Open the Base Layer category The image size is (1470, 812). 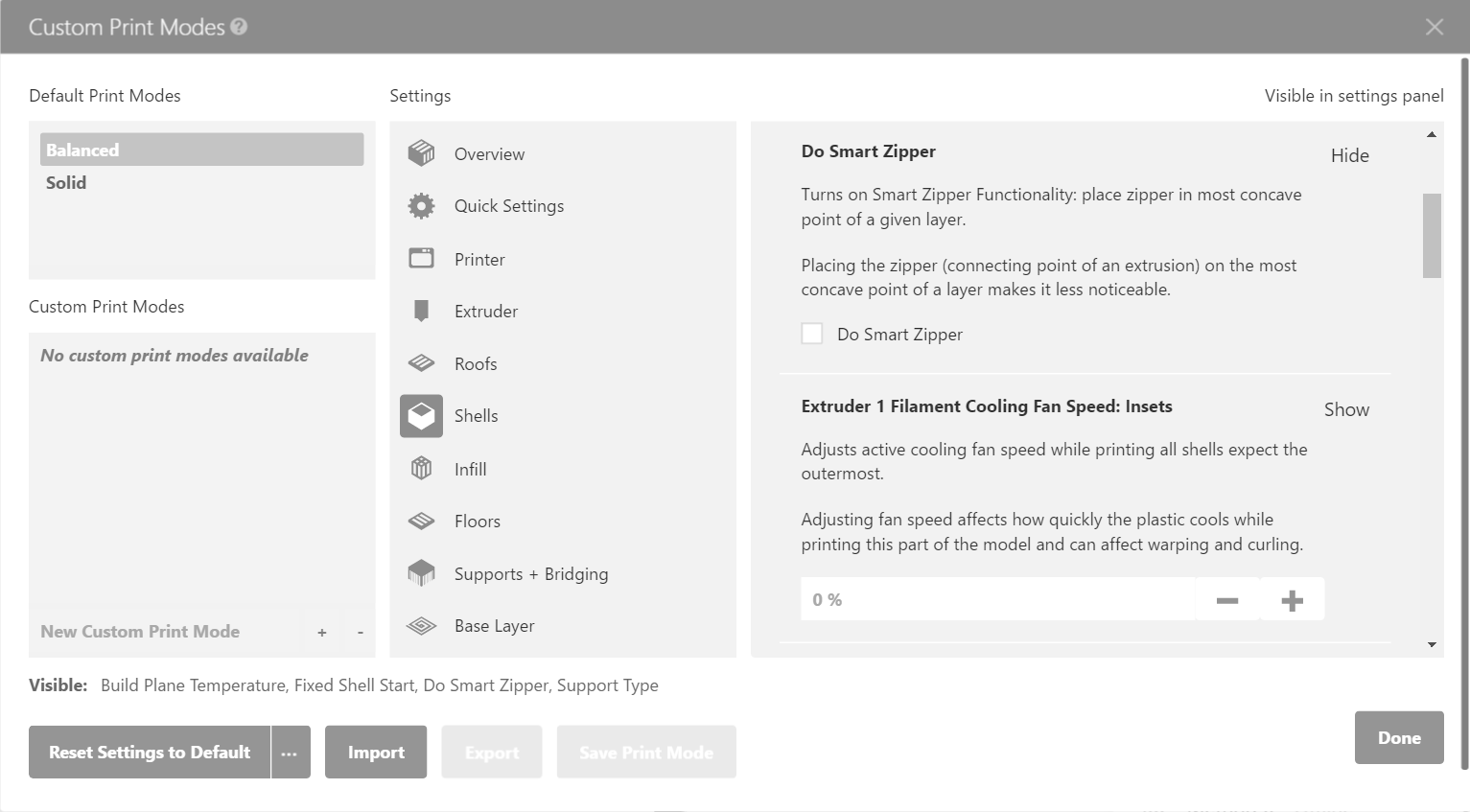click(x=495, y=626)
